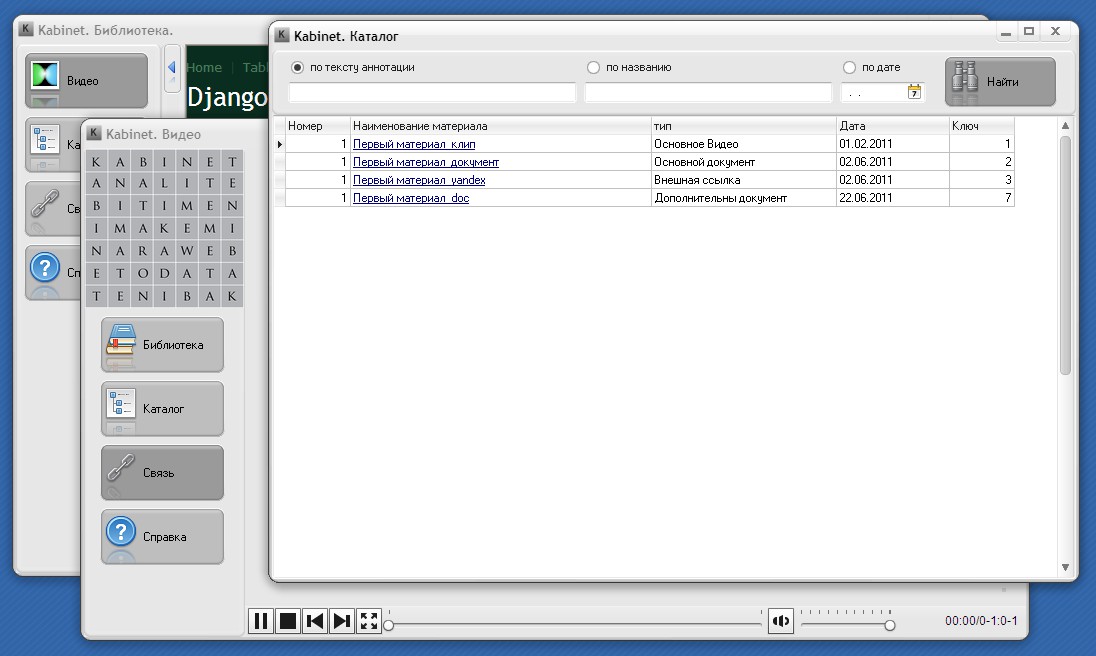Open link Первый материал_документ
The width and height of the screenshot is (1096, 656).
tap(426, 162)
